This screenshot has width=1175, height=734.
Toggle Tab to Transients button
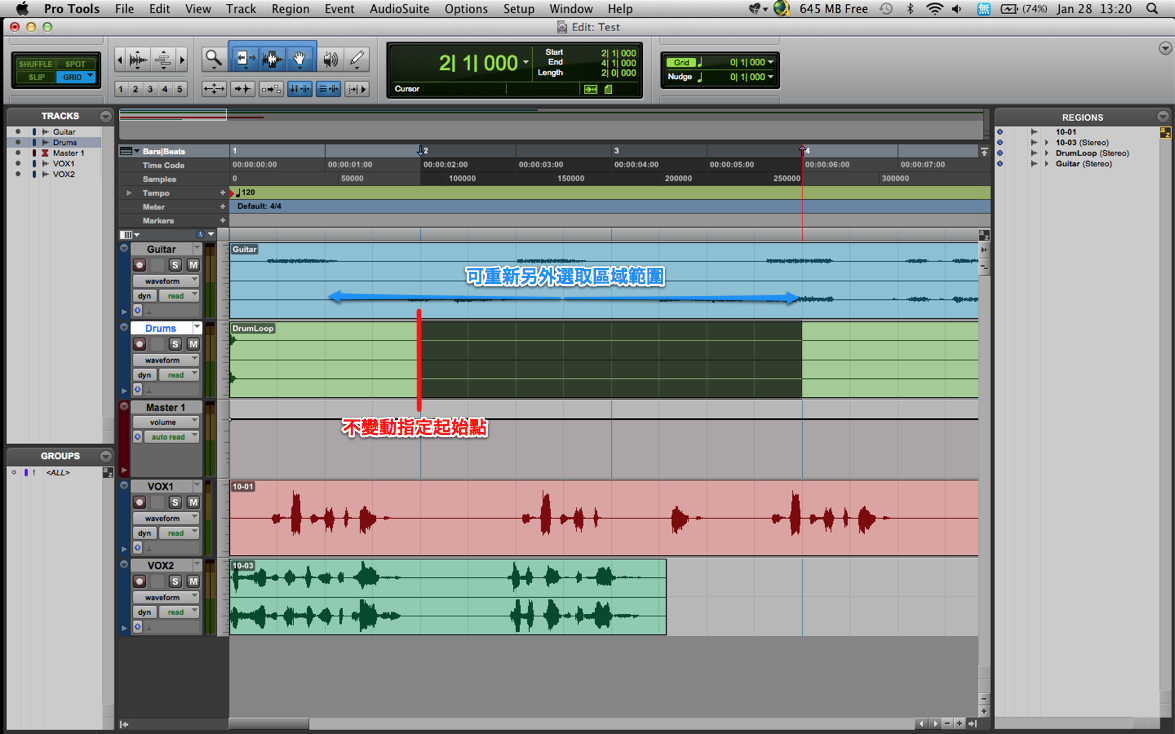(242, 88)
